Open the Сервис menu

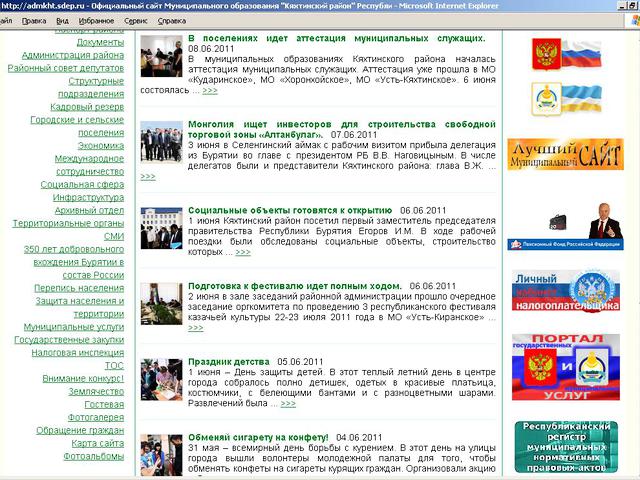click(136, 21)
